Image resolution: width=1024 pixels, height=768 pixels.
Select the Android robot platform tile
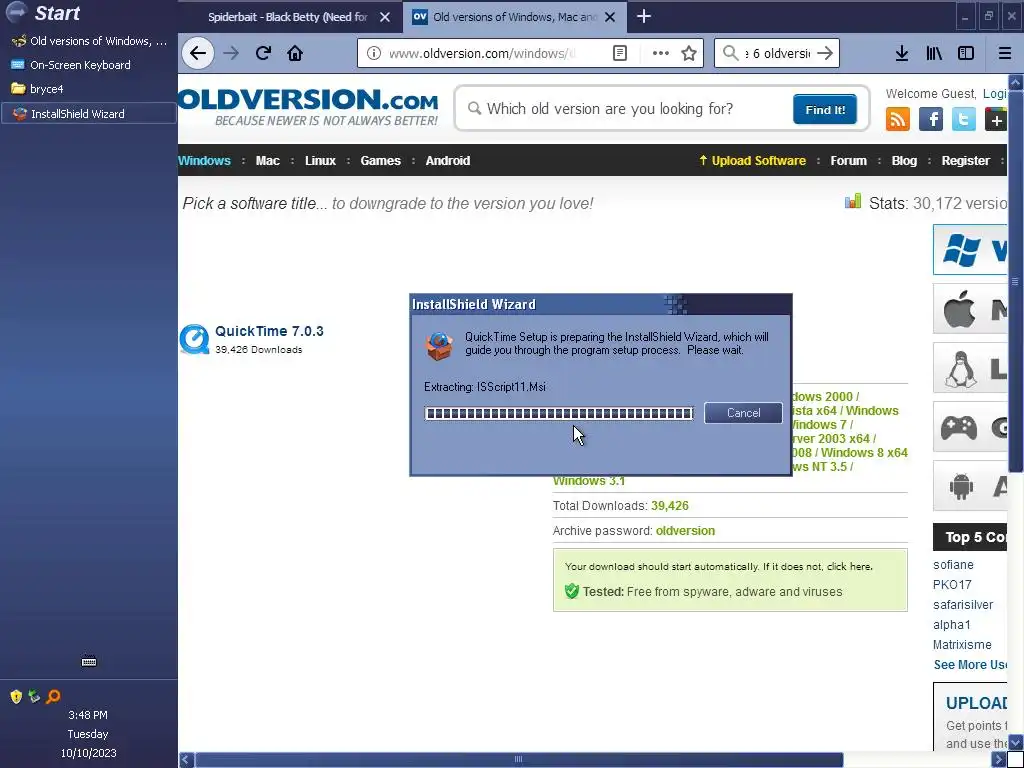coord(970,486)
